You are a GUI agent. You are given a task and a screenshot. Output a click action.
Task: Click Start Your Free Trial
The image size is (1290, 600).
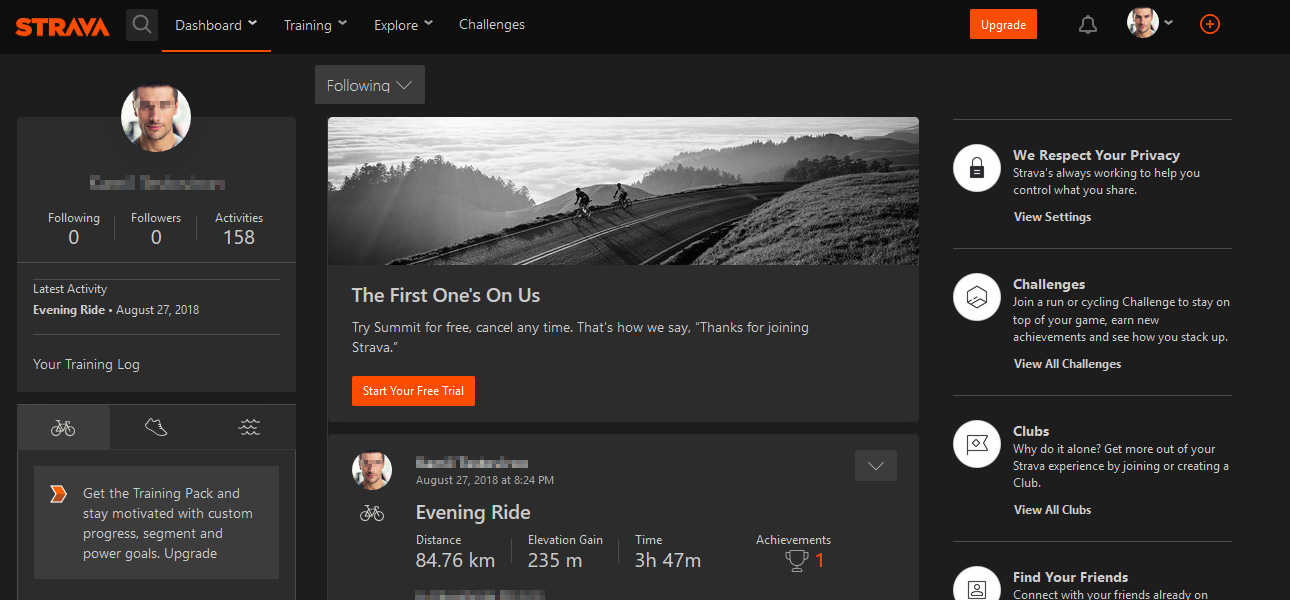coord(413,390)
